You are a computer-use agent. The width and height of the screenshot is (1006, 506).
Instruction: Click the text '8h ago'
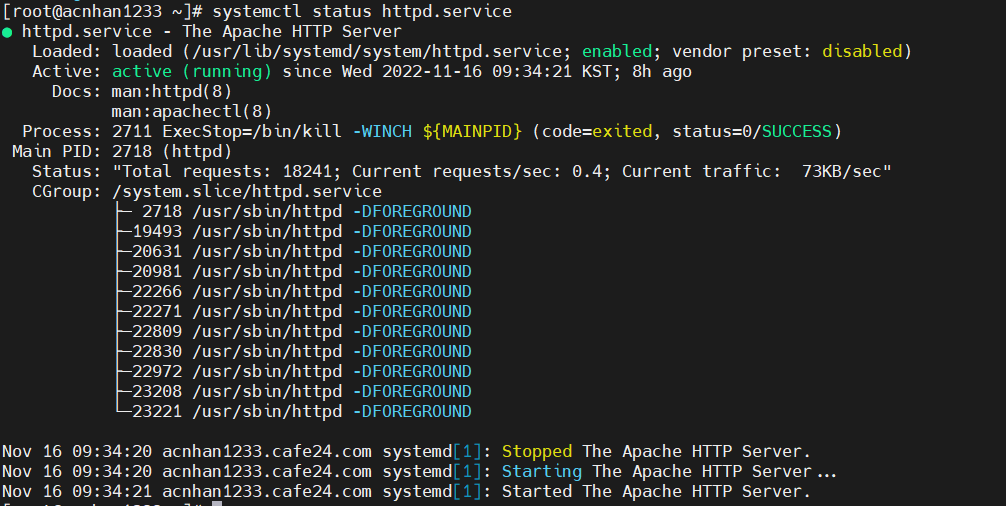pos(662,72)
